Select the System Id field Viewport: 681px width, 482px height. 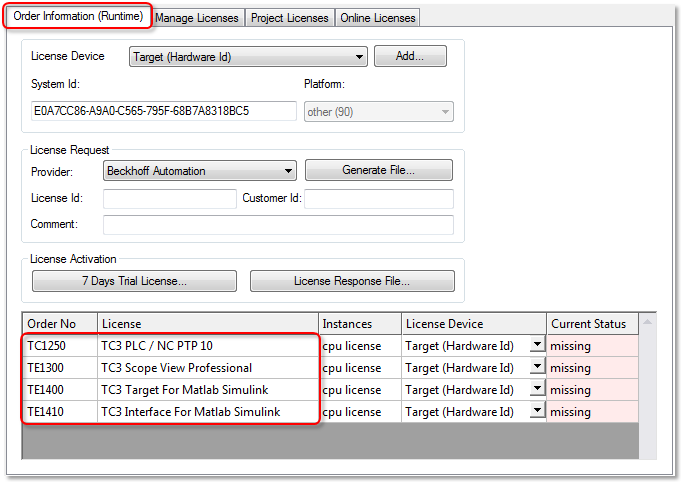(x=164, y=111)
